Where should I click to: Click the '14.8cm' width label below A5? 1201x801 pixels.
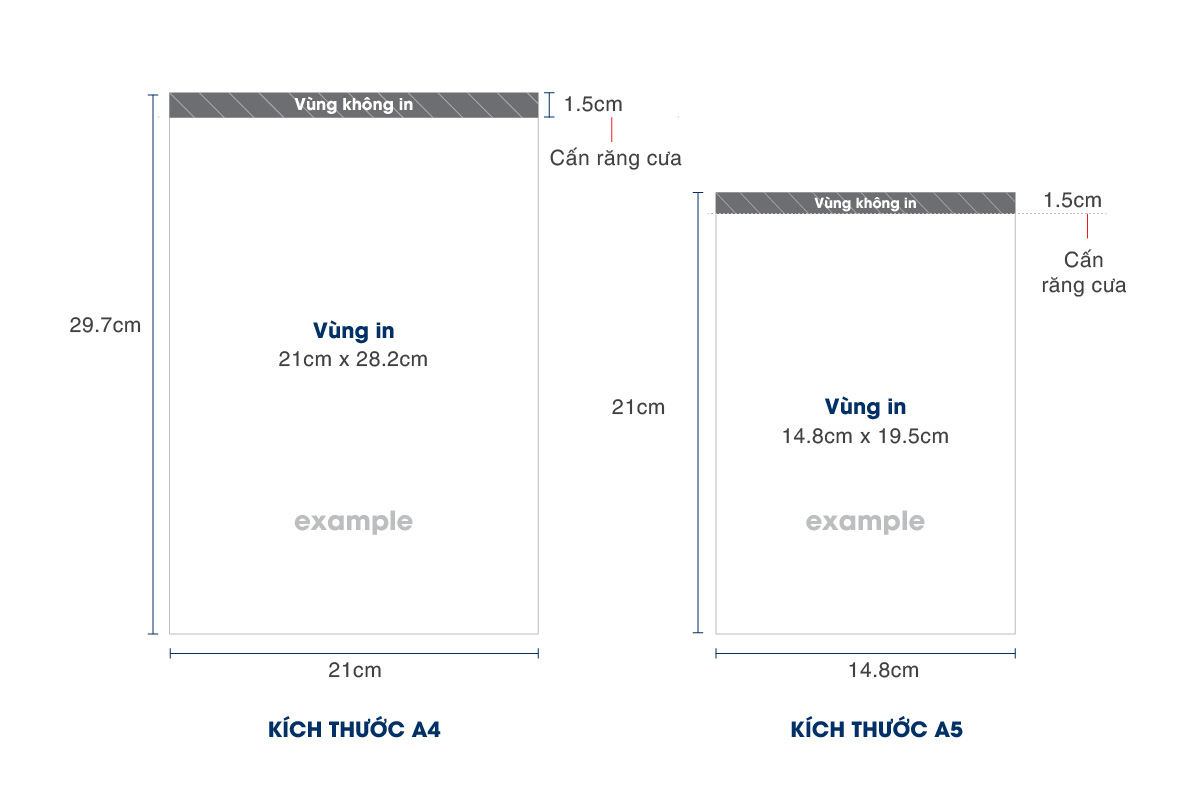tap(884, 670)
